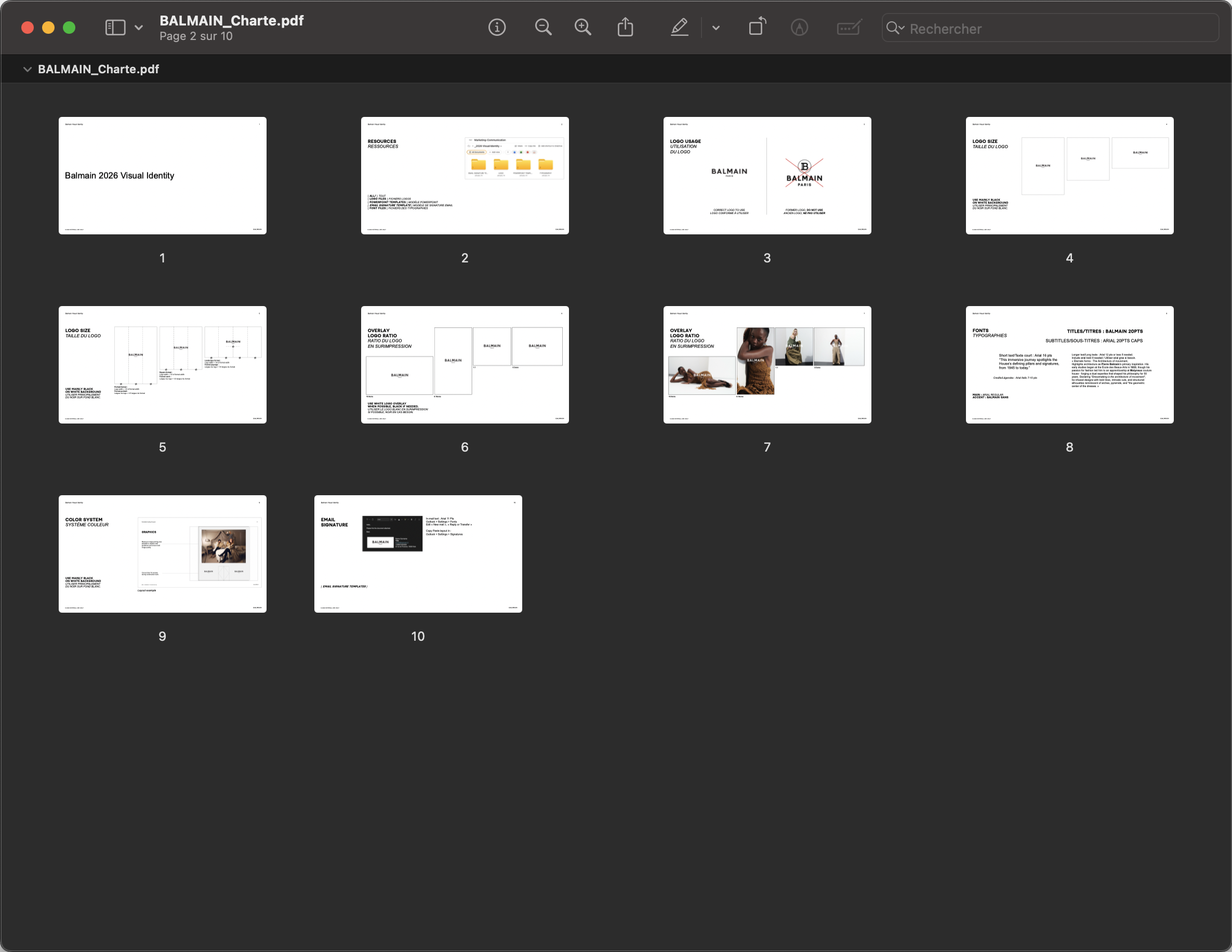
Task: Select page 8 Fonts thumbnail
Action: tap(1069, 365)
